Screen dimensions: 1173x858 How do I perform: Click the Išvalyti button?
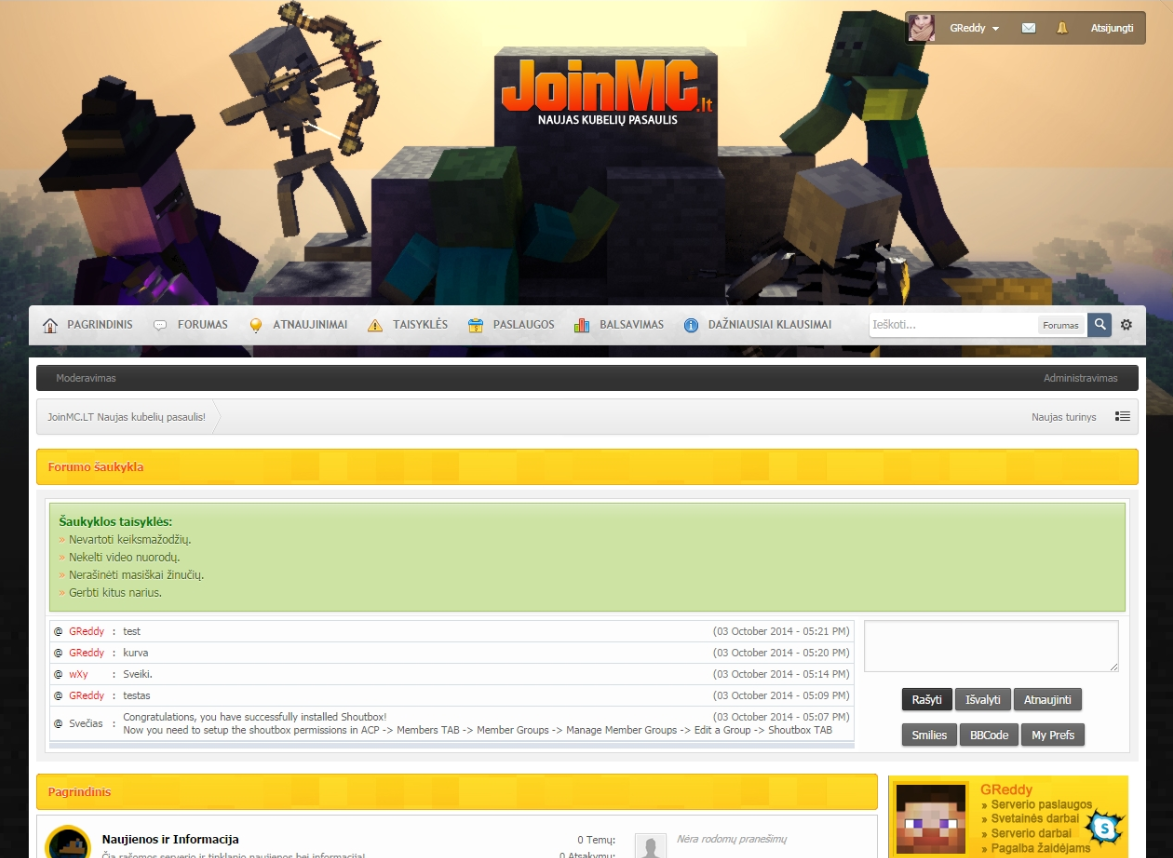pyautogui.click(x=983, y=699)
